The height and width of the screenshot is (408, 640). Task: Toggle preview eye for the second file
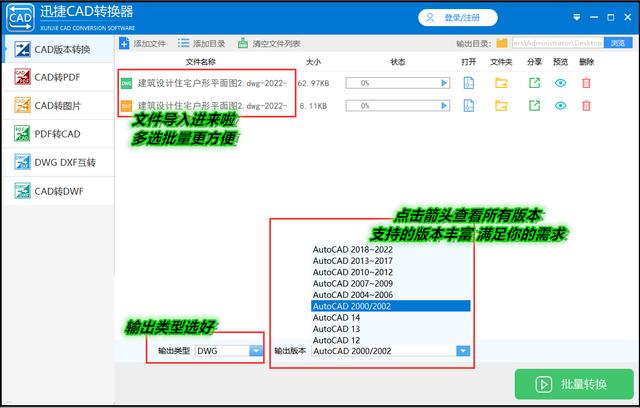click(x=560, y=105)
